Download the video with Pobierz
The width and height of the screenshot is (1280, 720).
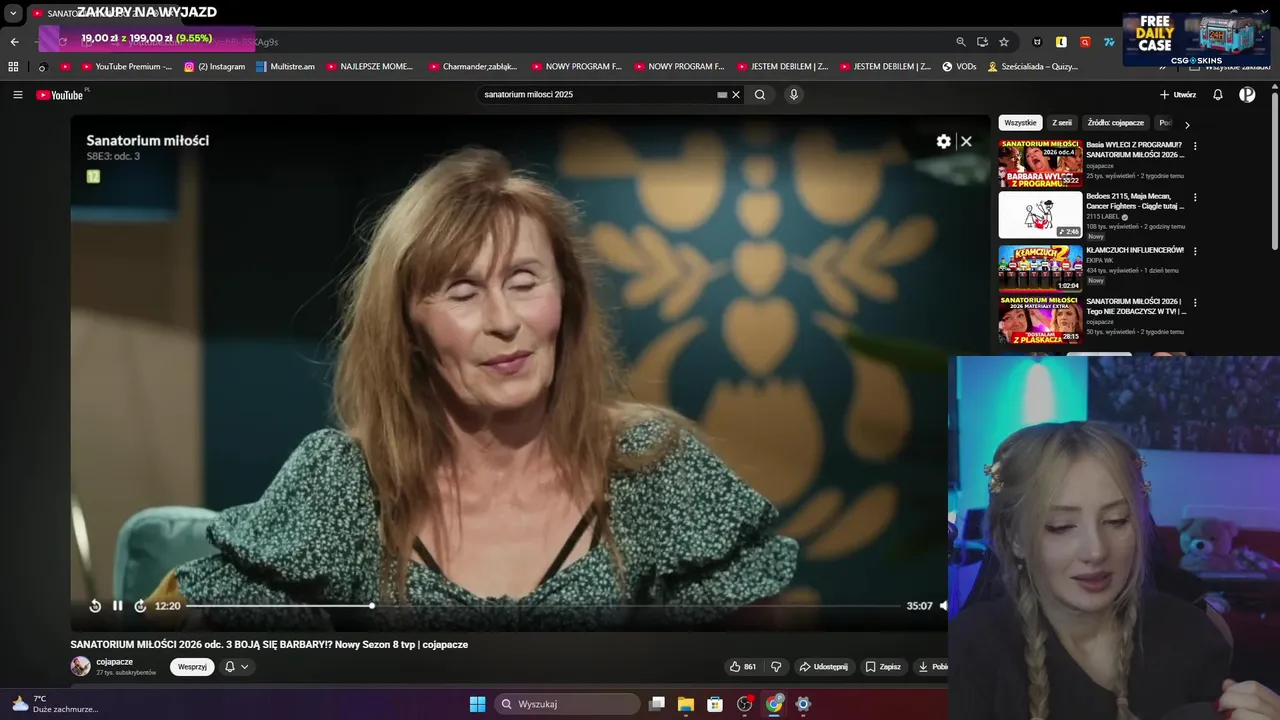coord(932,667)
